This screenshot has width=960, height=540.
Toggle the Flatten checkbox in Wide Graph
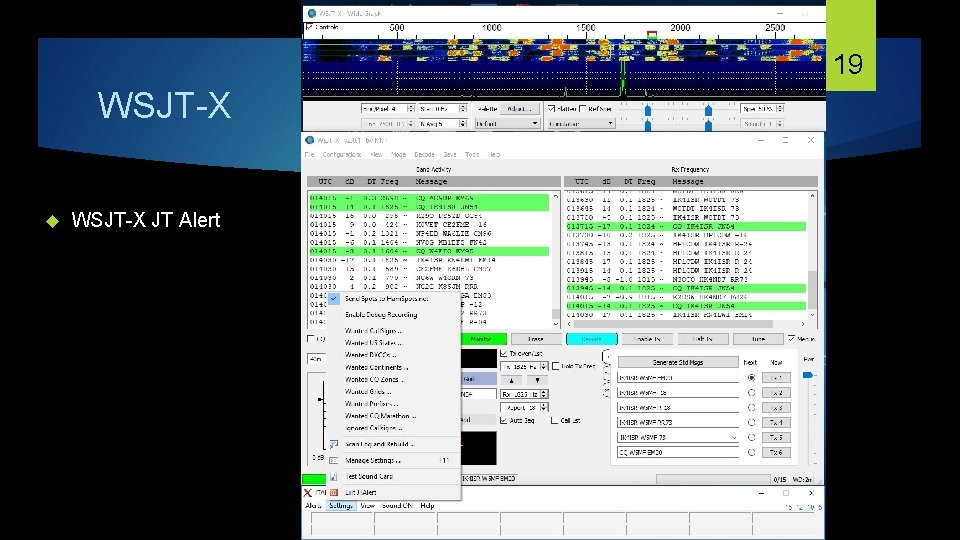pos(552,108)
